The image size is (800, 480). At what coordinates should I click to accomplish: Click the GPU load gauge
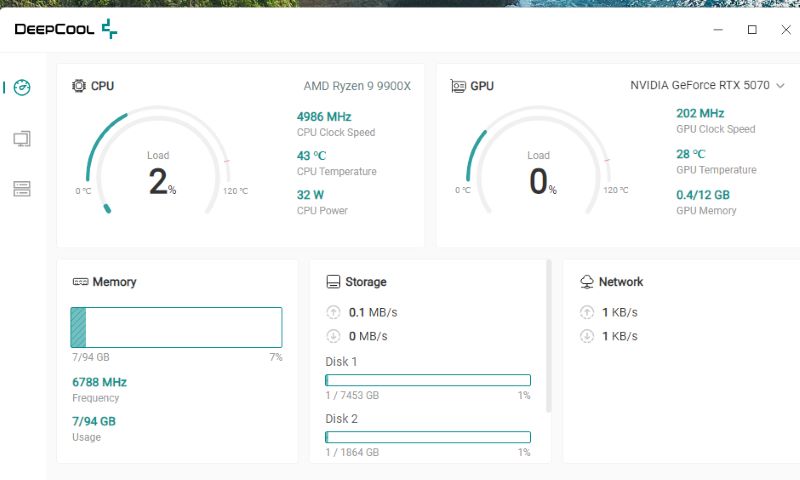[538, 165]
